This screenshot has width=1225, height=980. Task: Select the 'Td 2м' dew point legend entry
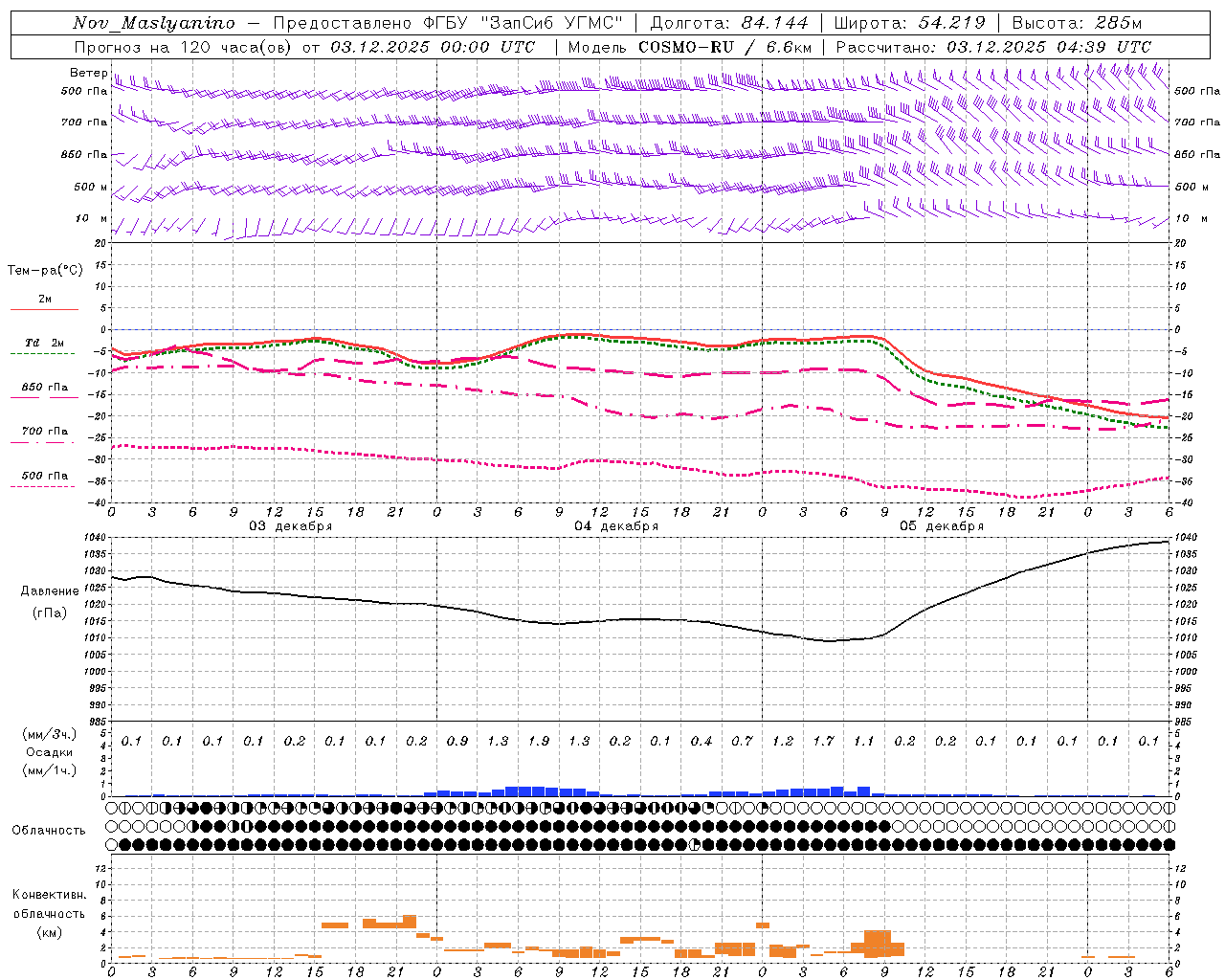pos(44,343)
